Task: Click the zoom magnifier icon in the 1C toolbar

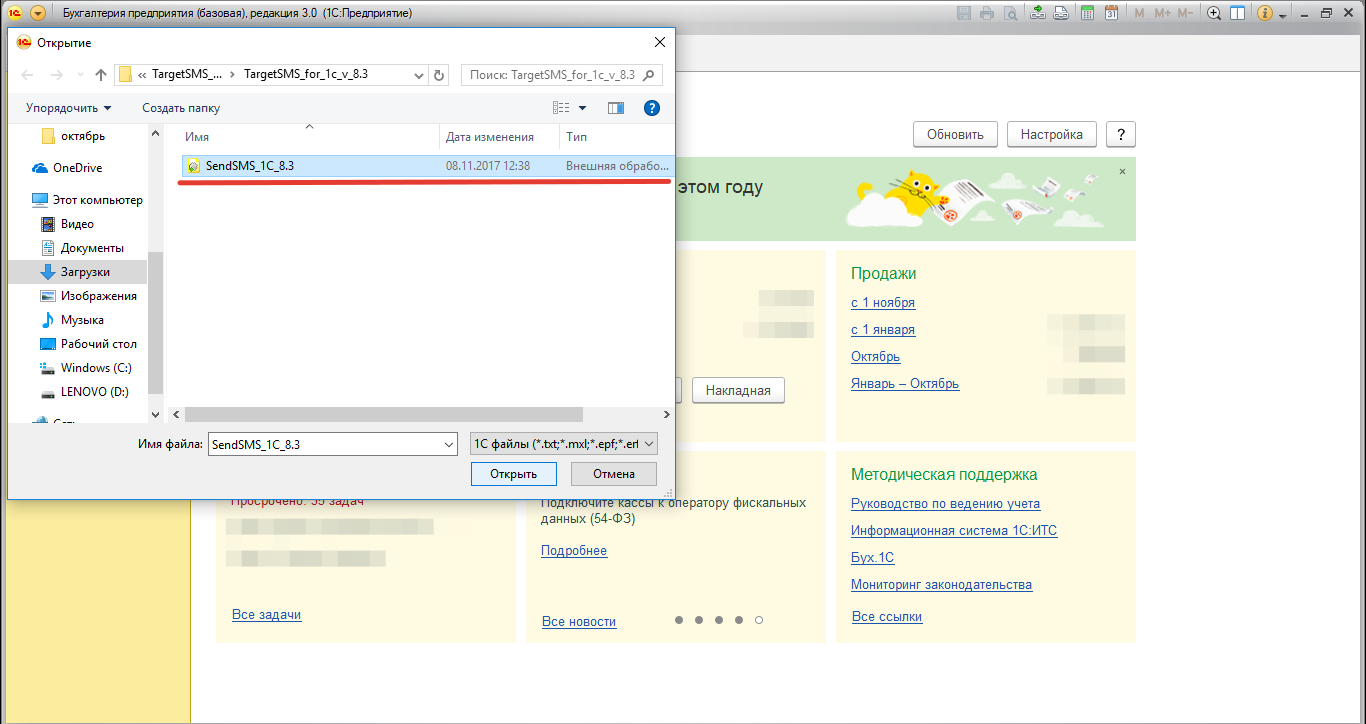Action: tap(1214, 13)
